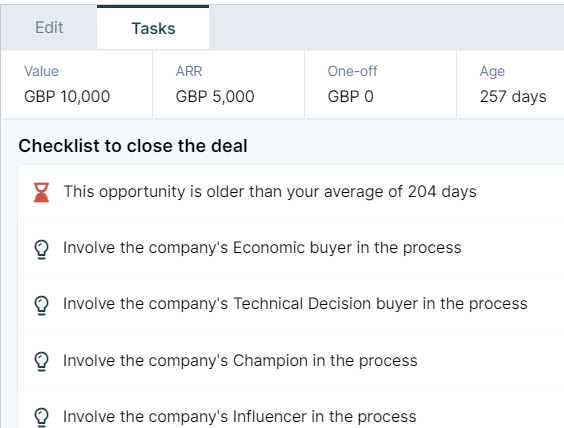Click the Age 257 days field
564x428 pixels.
tap(510, 84)
